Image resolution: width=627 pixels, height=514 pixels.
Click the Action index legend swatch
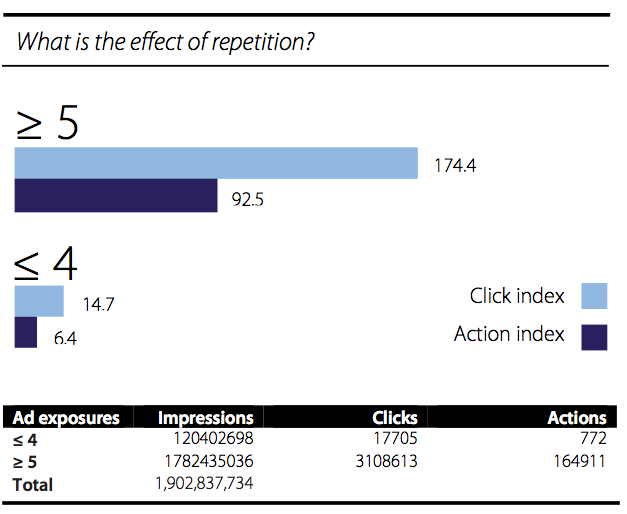pos(594,337)
